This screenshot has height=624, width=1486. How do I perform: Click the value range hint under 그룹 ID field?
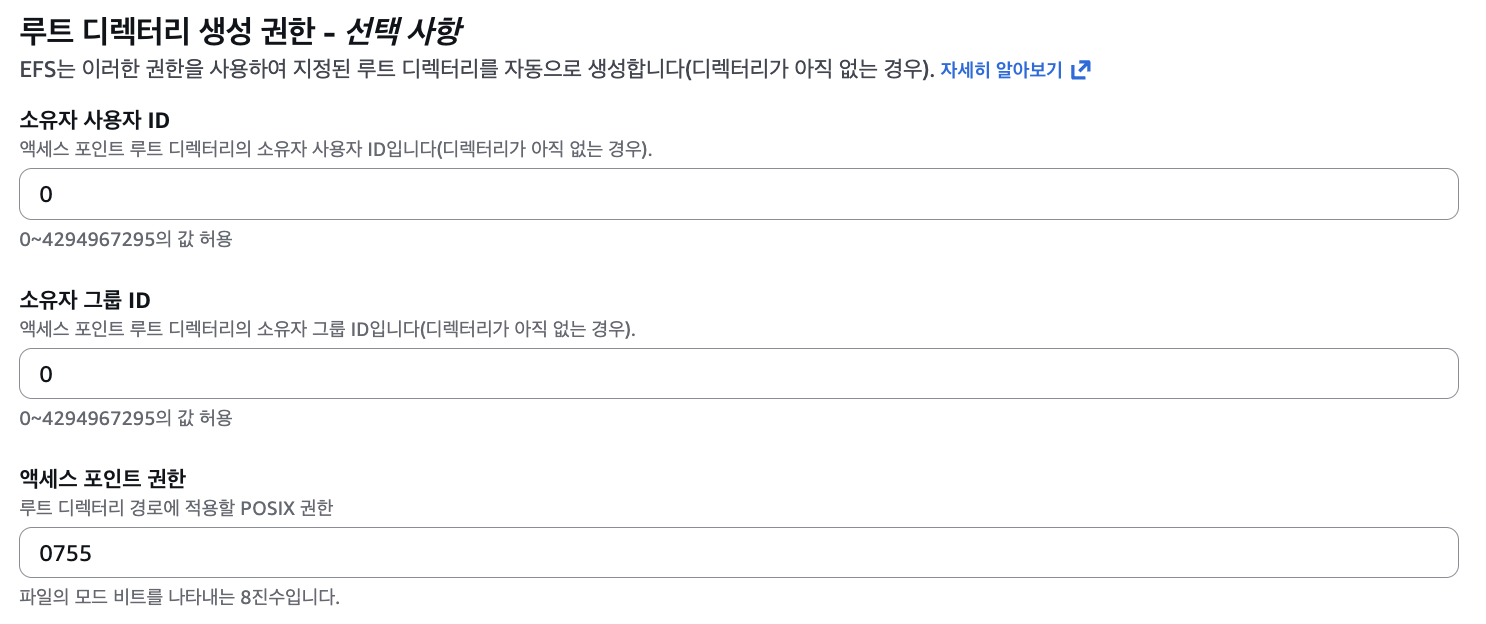[126, 418]
